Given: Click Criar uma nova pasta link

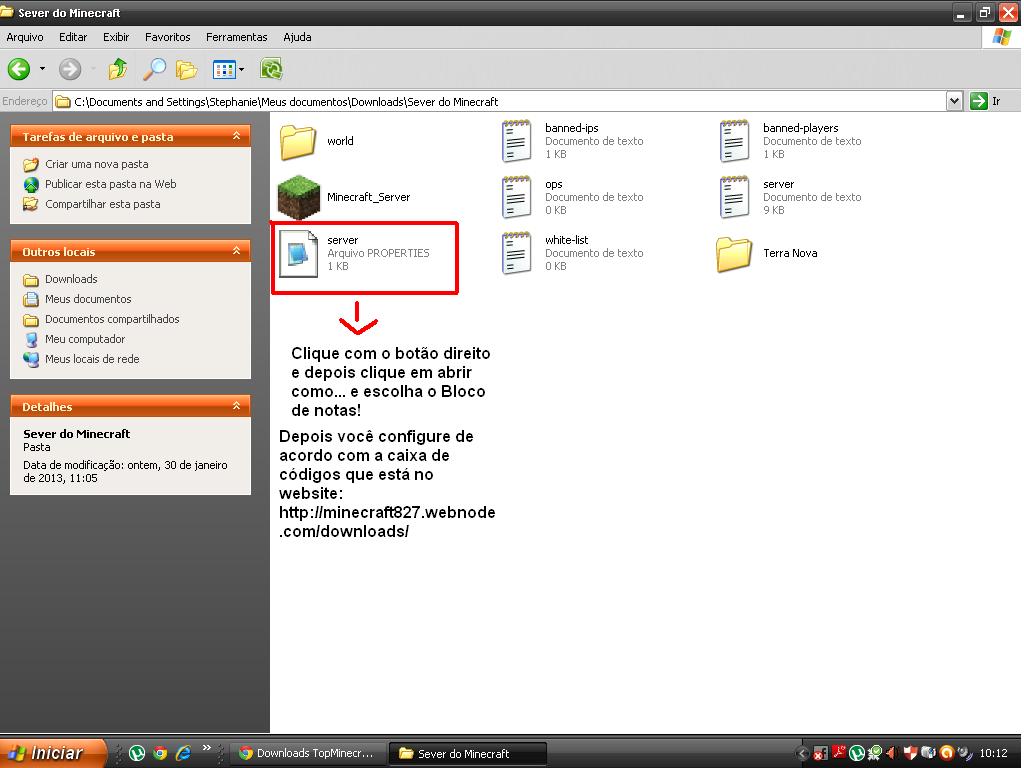Looking at the screenshot, I should 96,164.
